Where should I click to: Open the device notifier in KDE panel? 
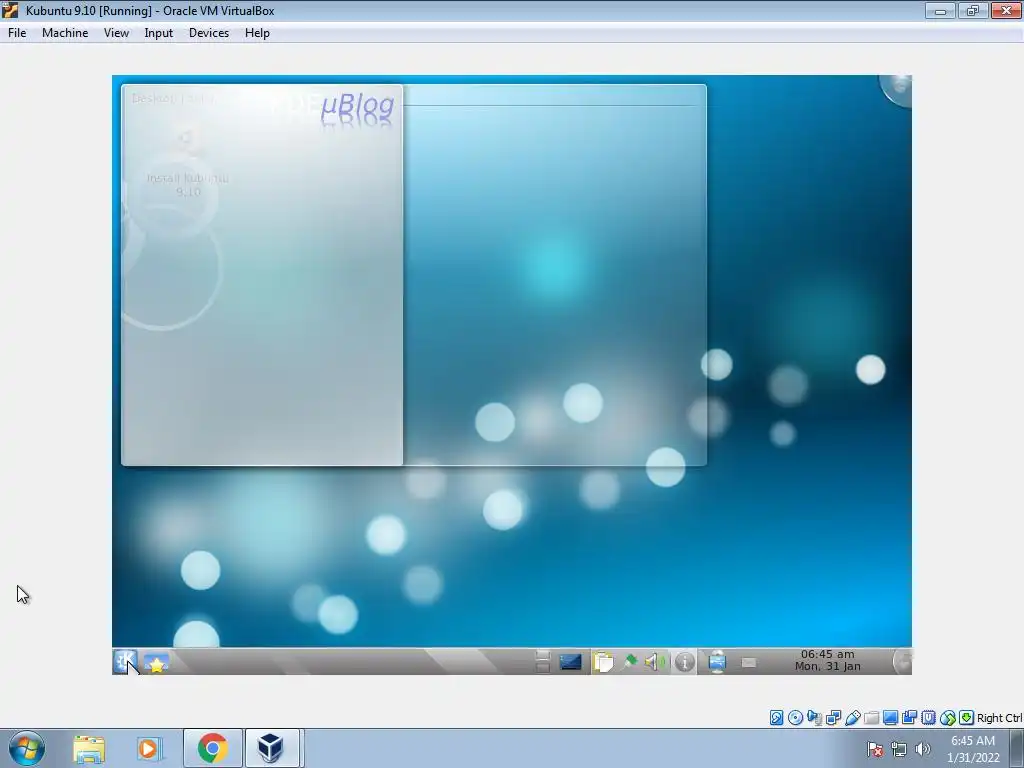717,662
